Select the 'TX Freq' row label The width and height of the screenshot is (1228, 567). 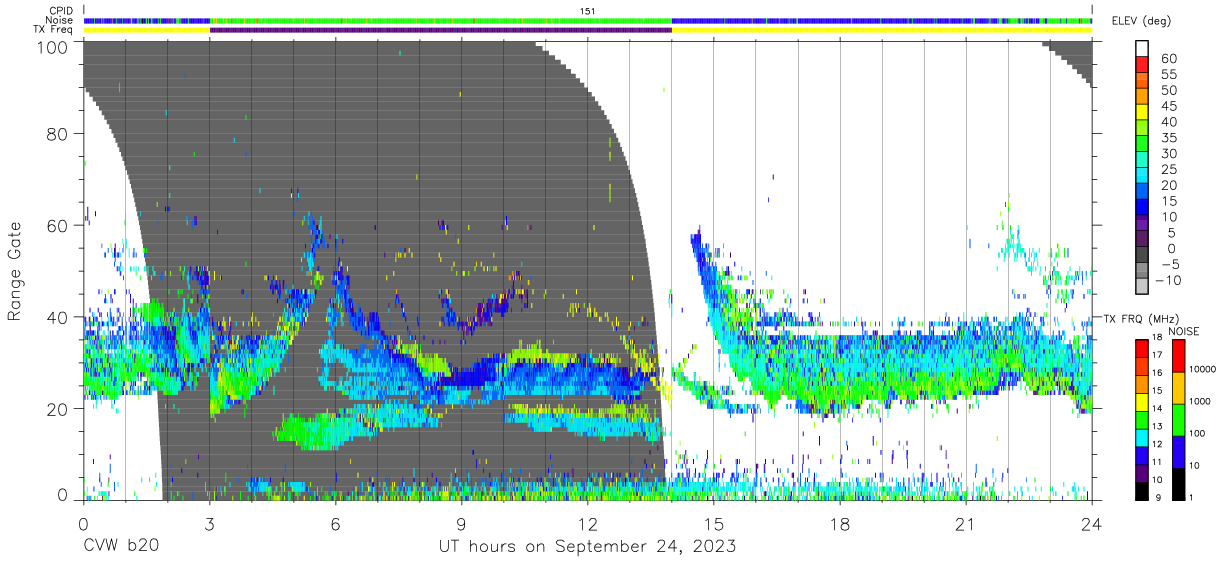55,30
